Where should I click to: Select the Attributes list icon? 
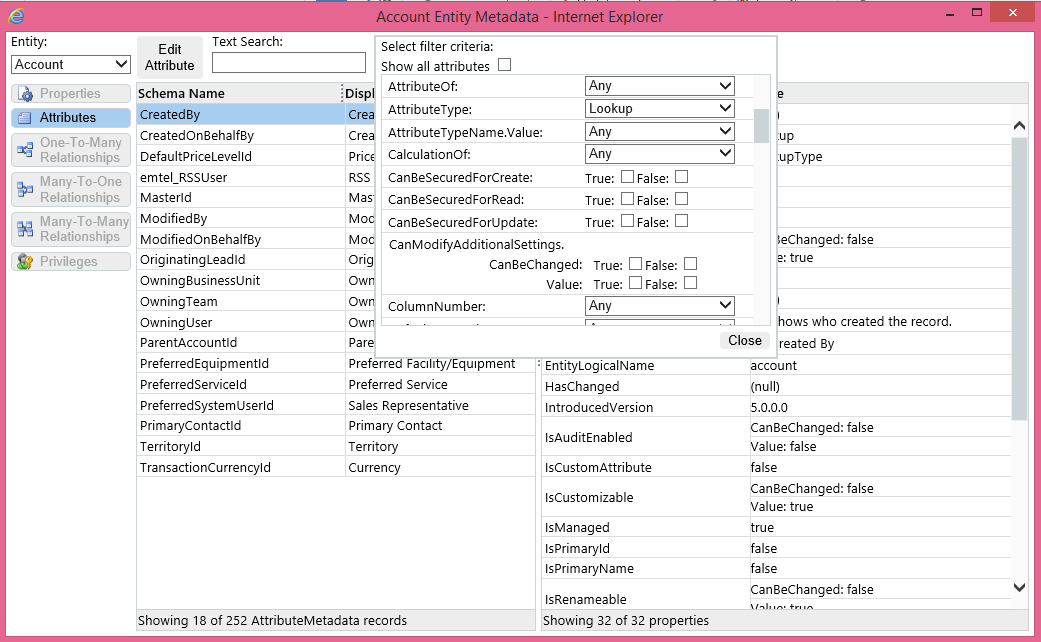pos(25,118)
